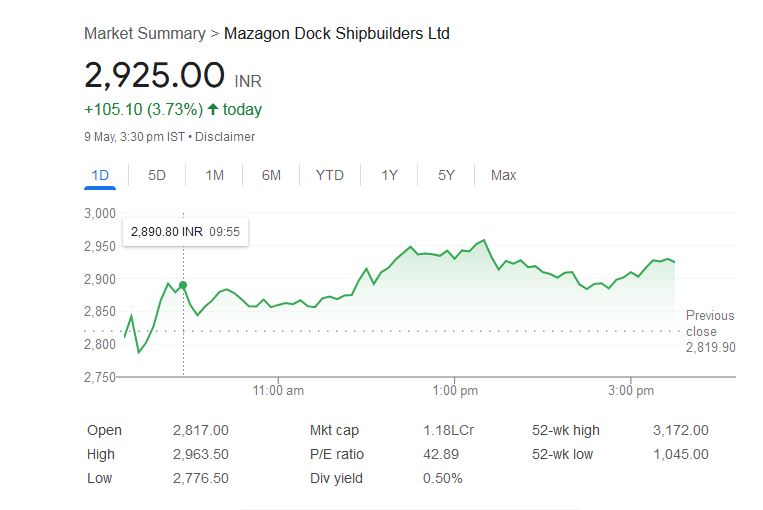
Task: Select the YTD range tab
Action: [329, 175]
